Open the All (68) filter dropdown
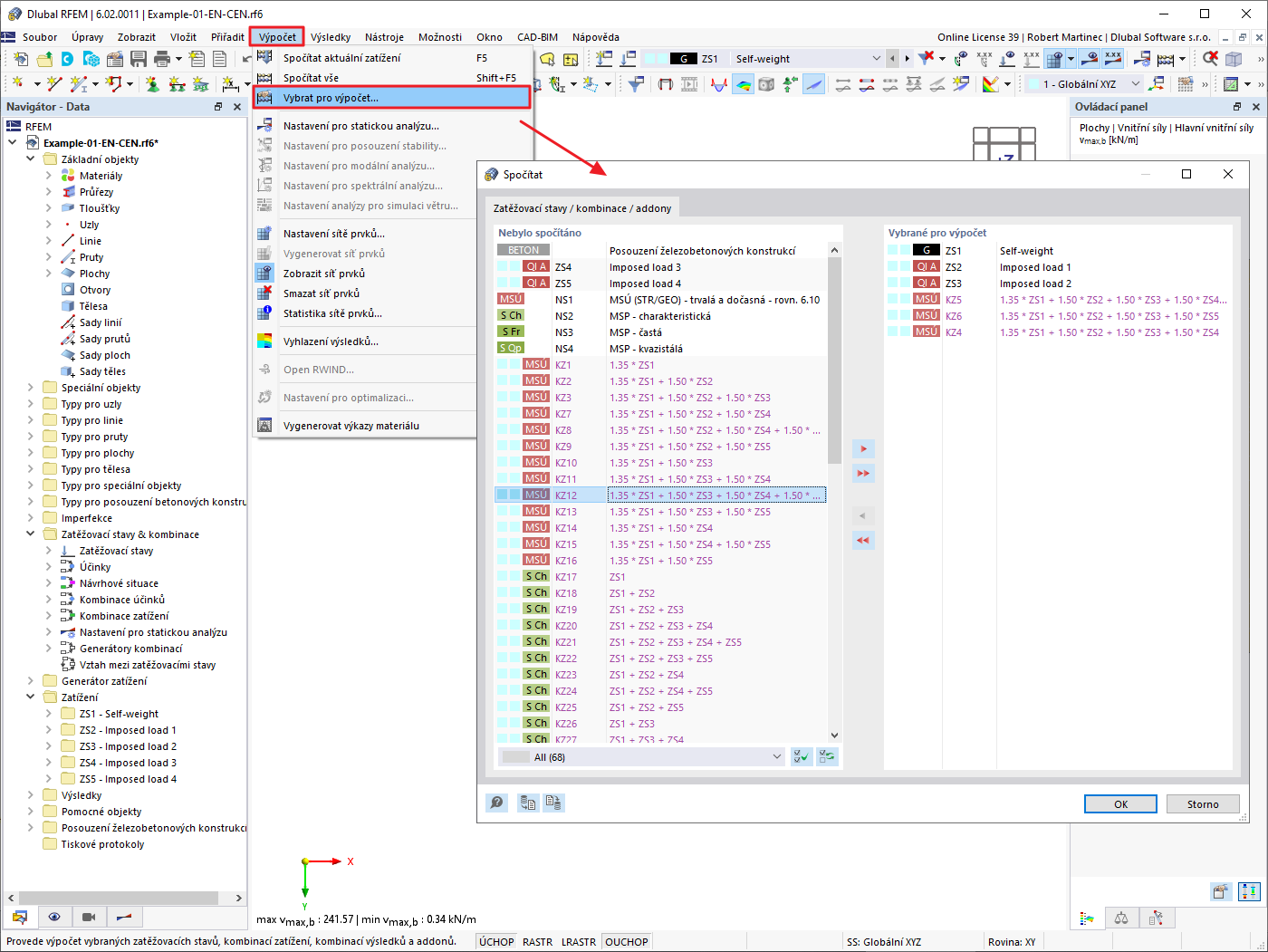The width and height of the screenshot is (1268, 952). point(642,756)
